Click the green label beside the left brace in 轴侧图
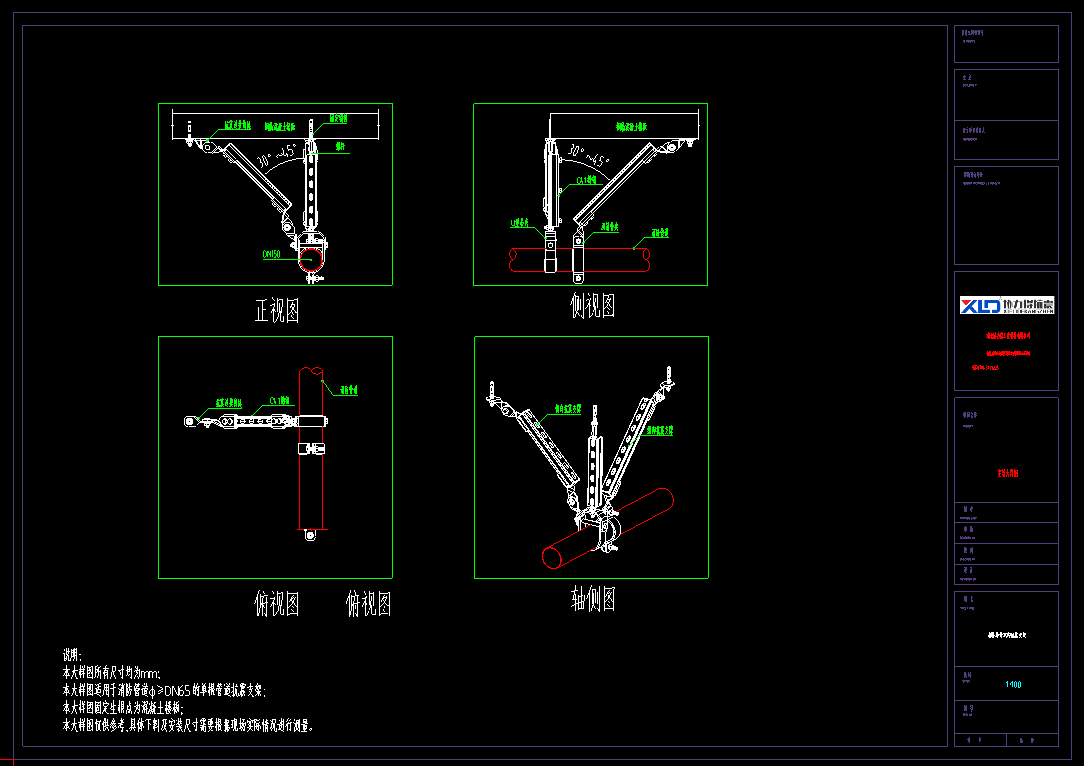Image resolution: width=1084 pixels, height=766 pixels. [568, 409]
